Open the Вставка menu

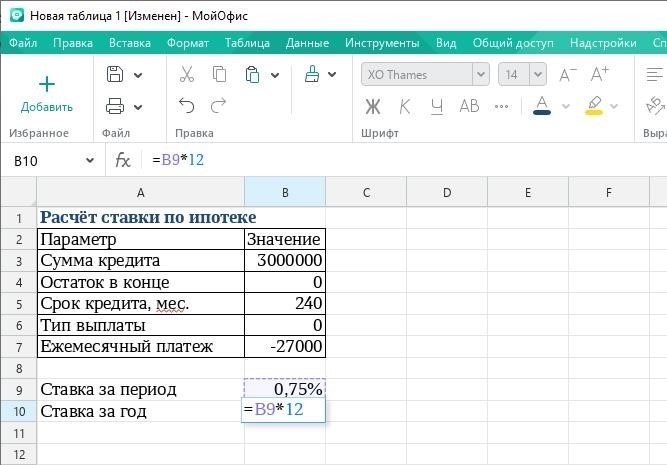click(x=130, y=43)
